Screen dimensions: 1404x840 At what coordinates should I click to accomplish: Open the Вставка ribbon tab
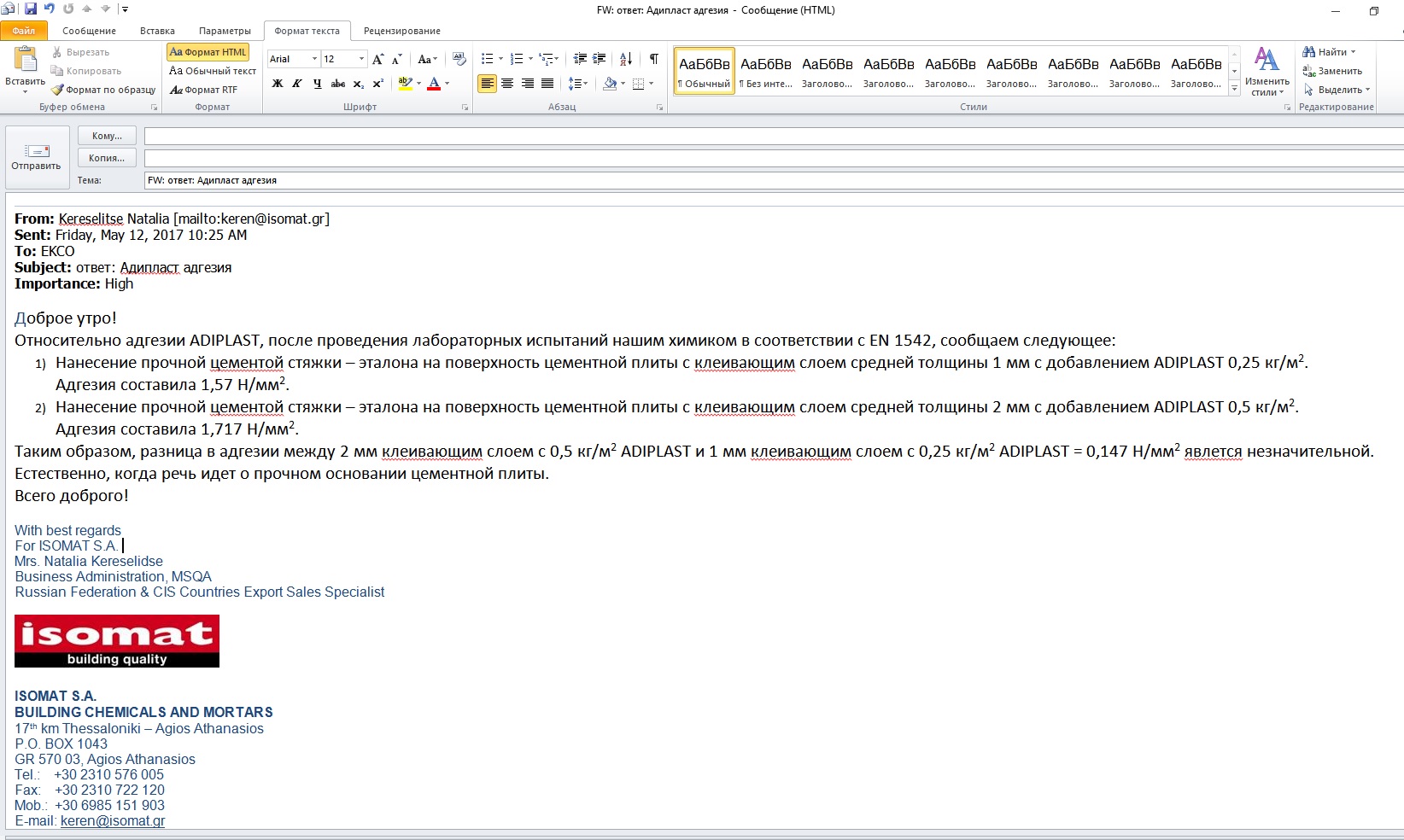157,31
